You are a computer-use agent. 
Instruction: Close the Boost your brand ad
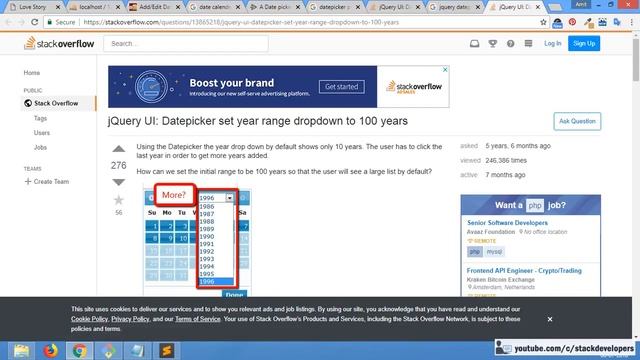click(x=445, y=70)
